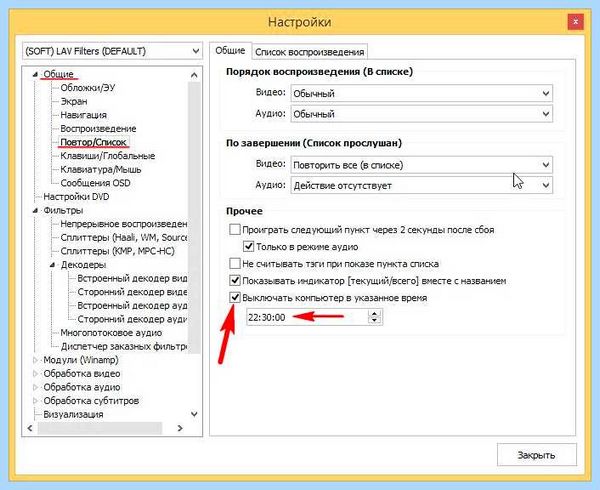Viewport: 600px width, 490px height.
Task: Enable Не считывать тэги checkbox
Action: (235, 264)
